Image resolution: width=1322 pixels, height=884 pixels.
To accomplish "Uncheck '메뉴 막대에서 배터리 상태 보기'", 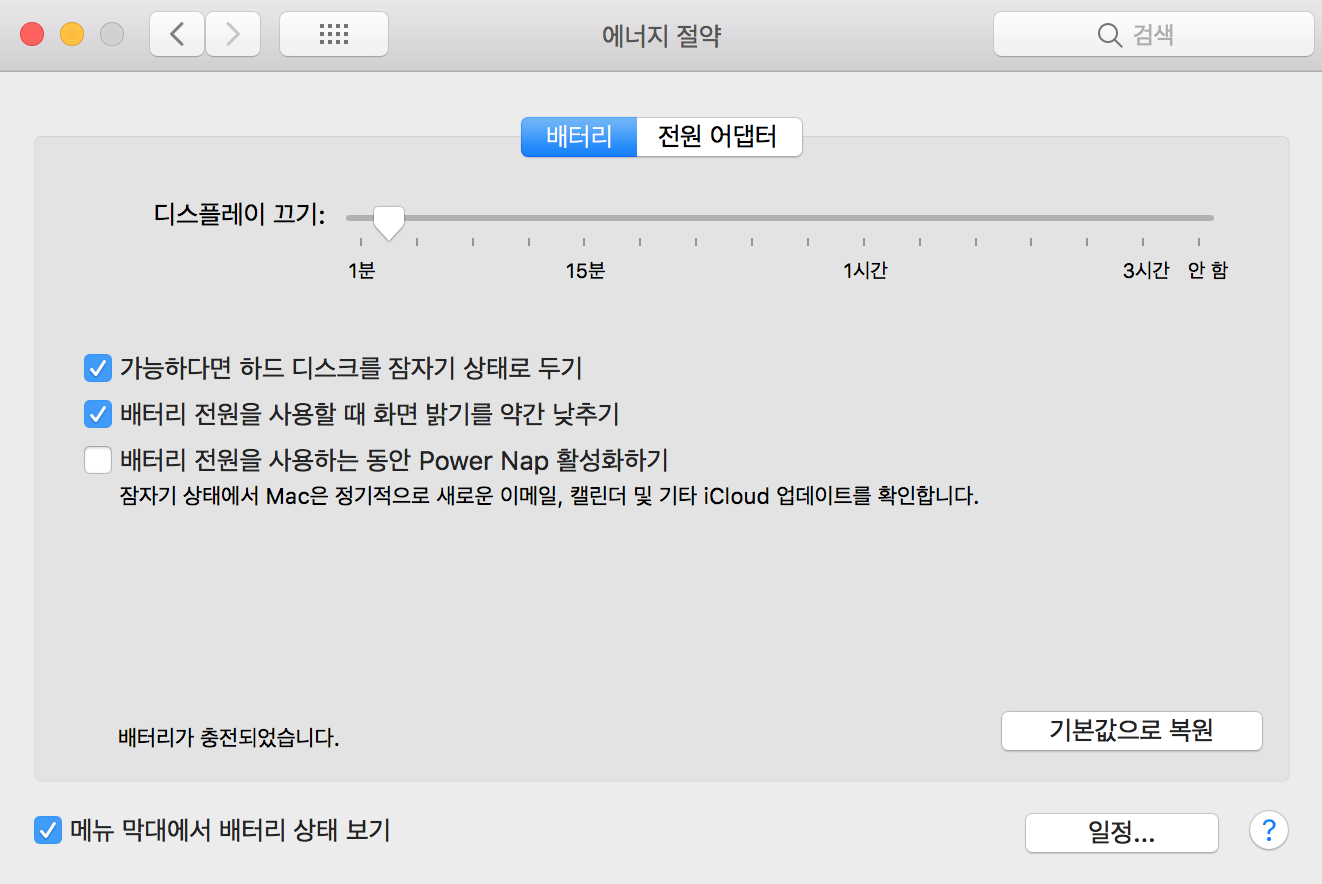I will 47,830.
